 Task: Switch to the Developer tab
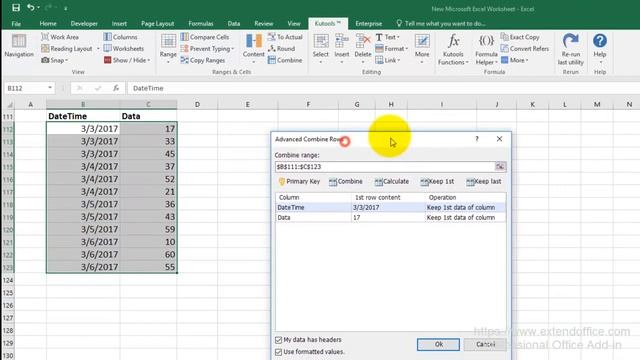[84, 24]
